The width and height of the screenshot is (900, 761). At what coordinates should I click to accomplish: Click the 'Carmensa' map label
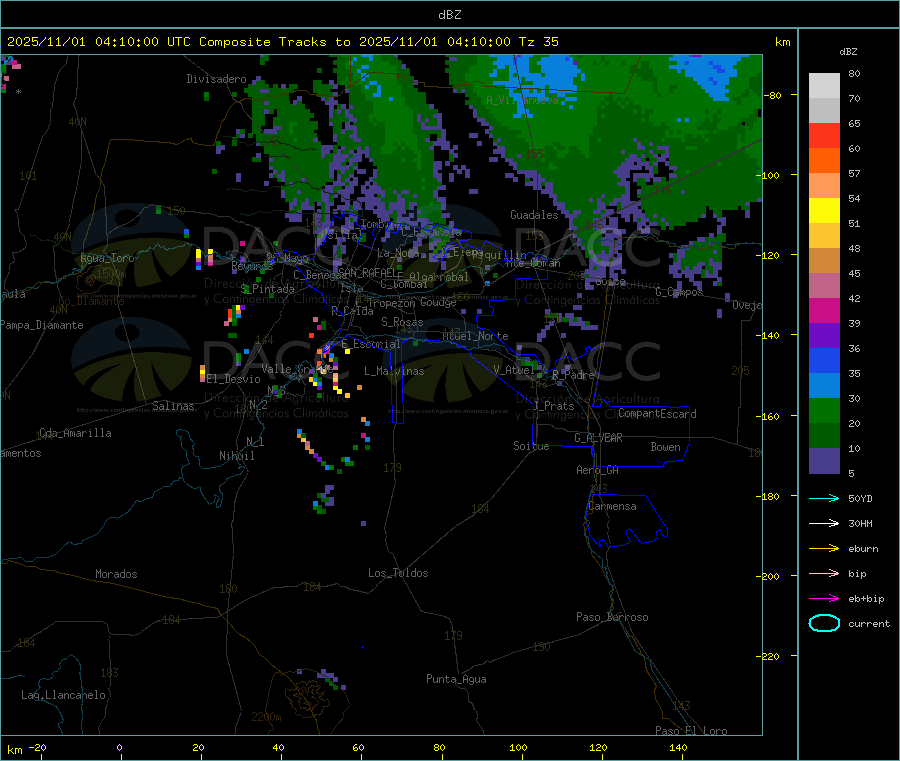612,506
